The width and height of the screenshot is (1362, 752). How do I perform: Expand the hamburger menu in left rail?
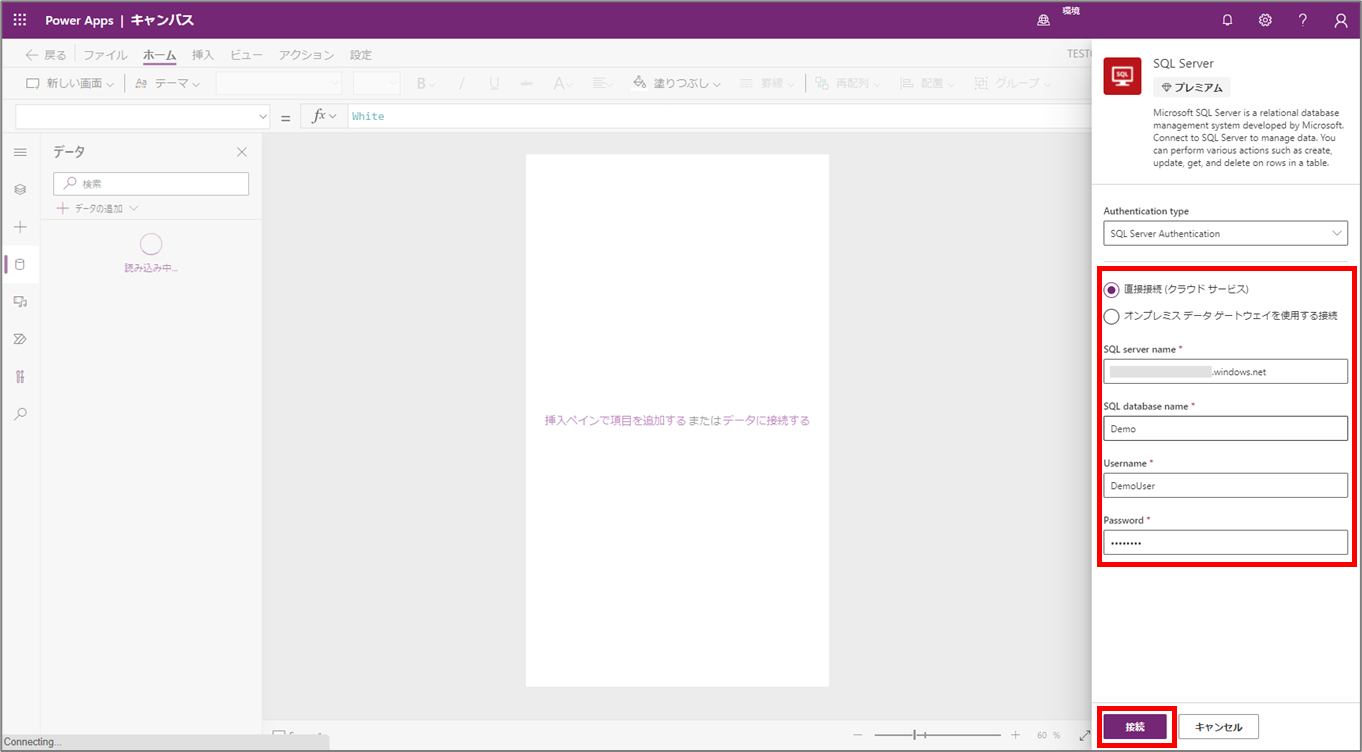click(20, 152)
